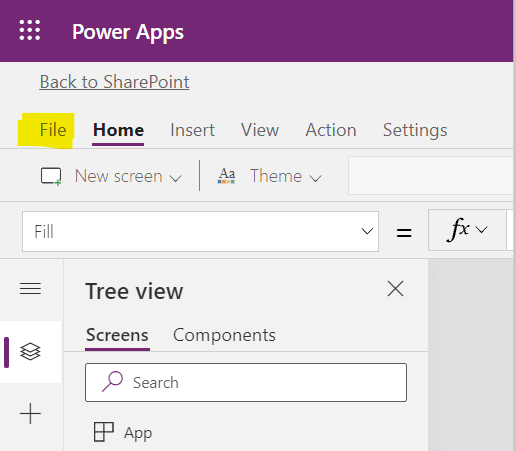This screenshot has width=516, height=451.
Task: Click the App grid icon
Action: pos(104,432)
